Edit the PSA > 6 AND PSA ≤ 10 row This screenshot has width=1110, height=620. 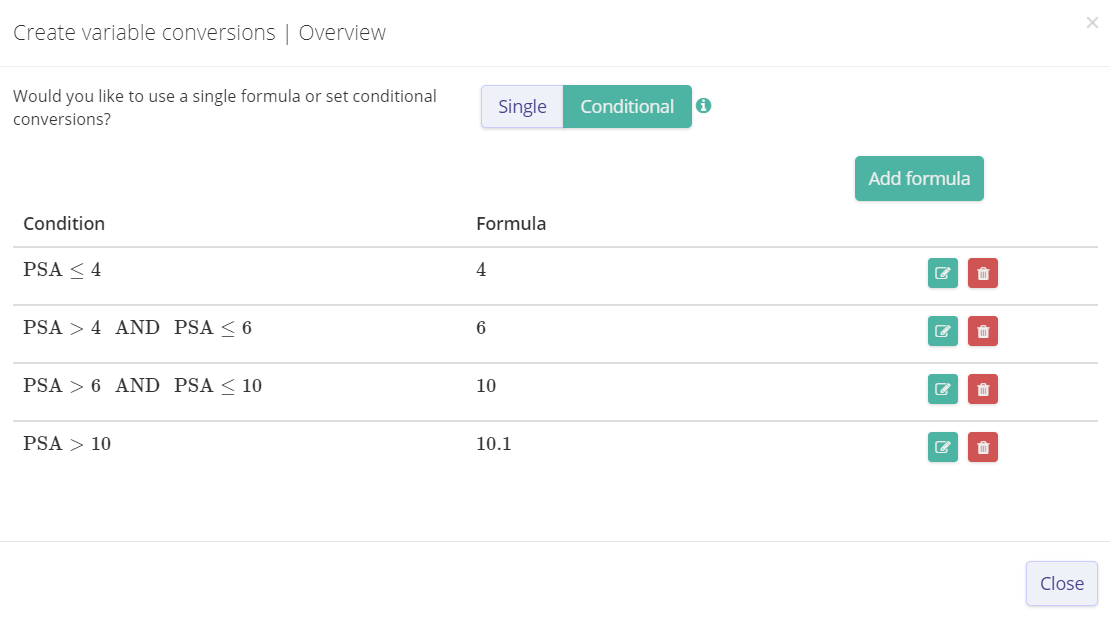click(x=942, y=389)
